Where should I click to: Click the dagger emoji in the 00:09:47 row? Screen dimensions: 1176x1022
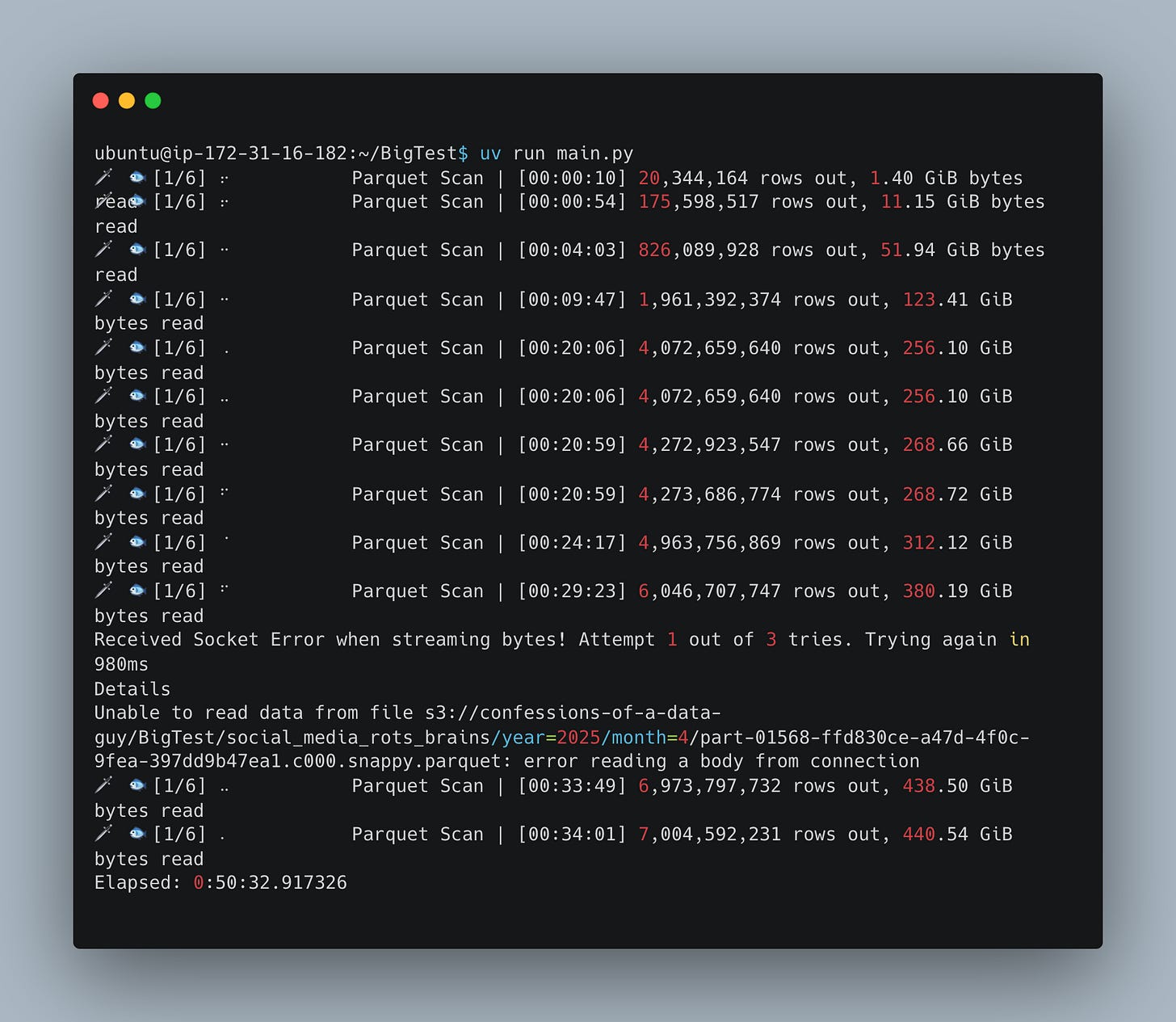point(103,299)
